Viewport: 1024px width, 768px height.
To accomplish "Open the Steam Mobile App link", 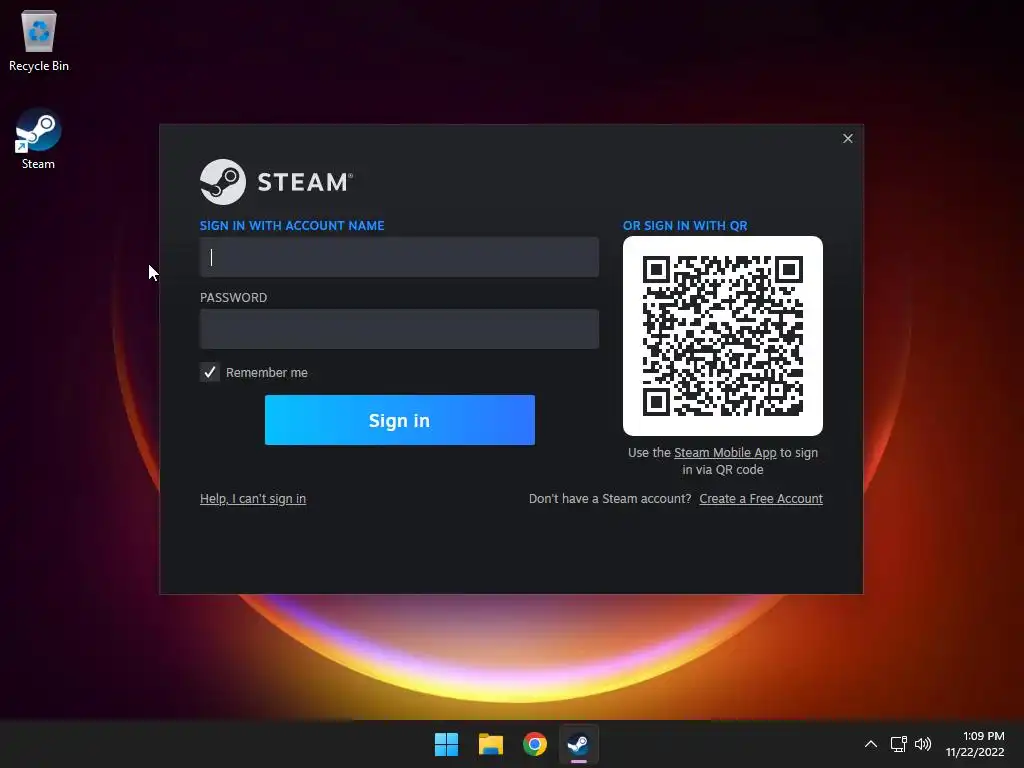I will 725,453.
